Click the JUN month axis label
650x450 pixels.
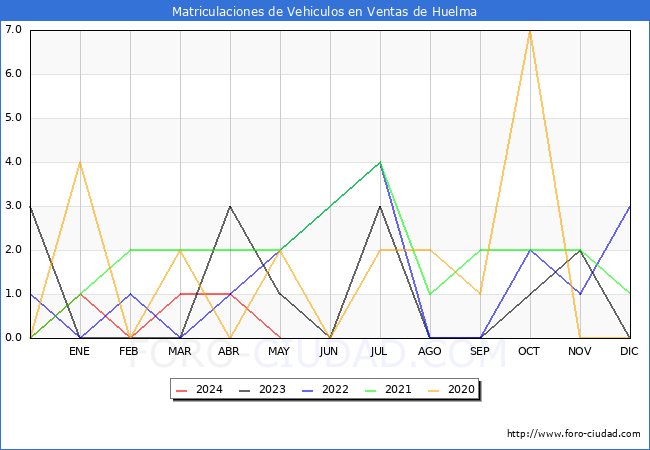point(329,351)
